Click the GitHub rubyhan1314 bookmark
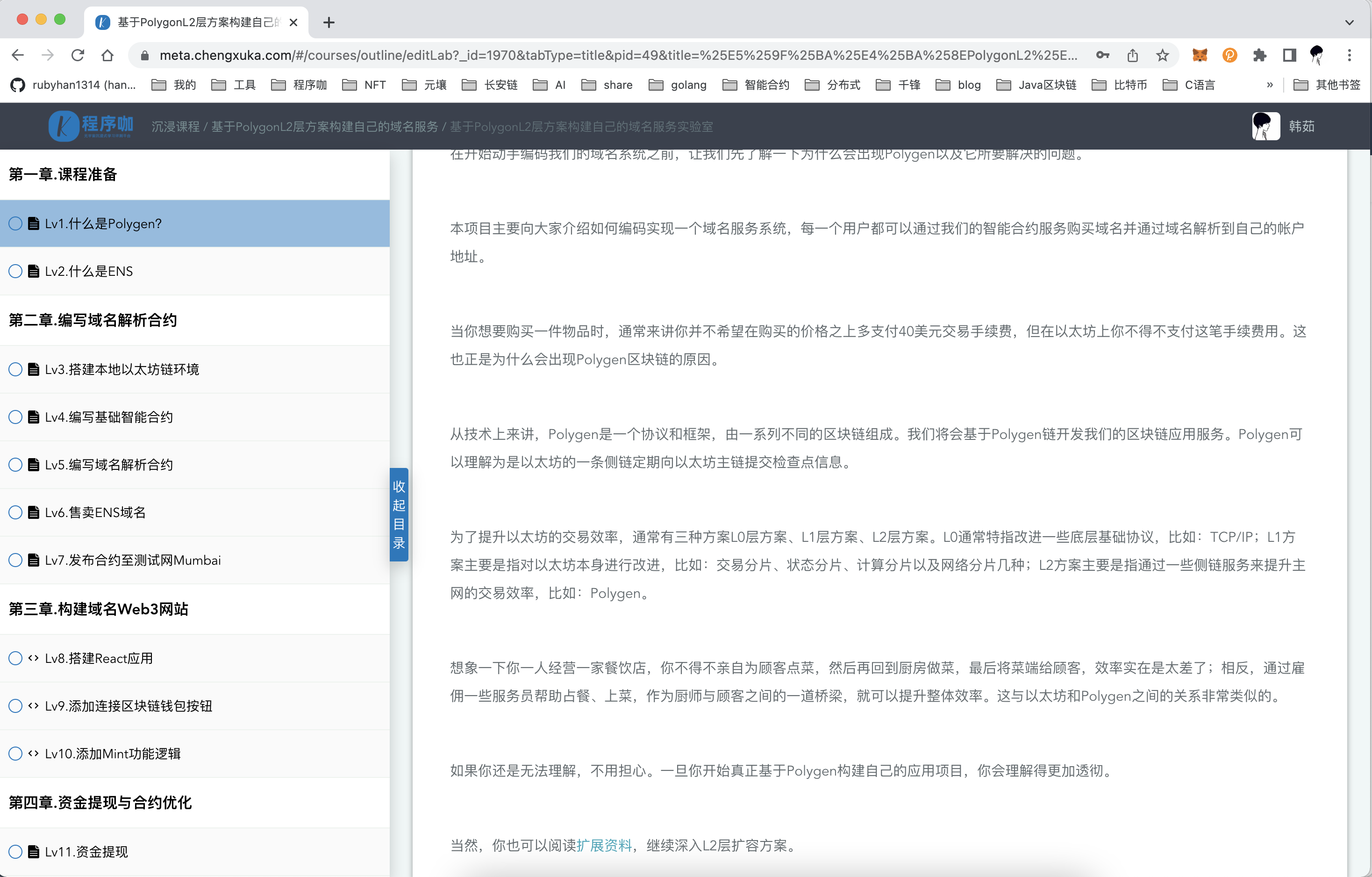Image resolution: width=1372 pixels, height=877 pixels. tap(73, 85)
